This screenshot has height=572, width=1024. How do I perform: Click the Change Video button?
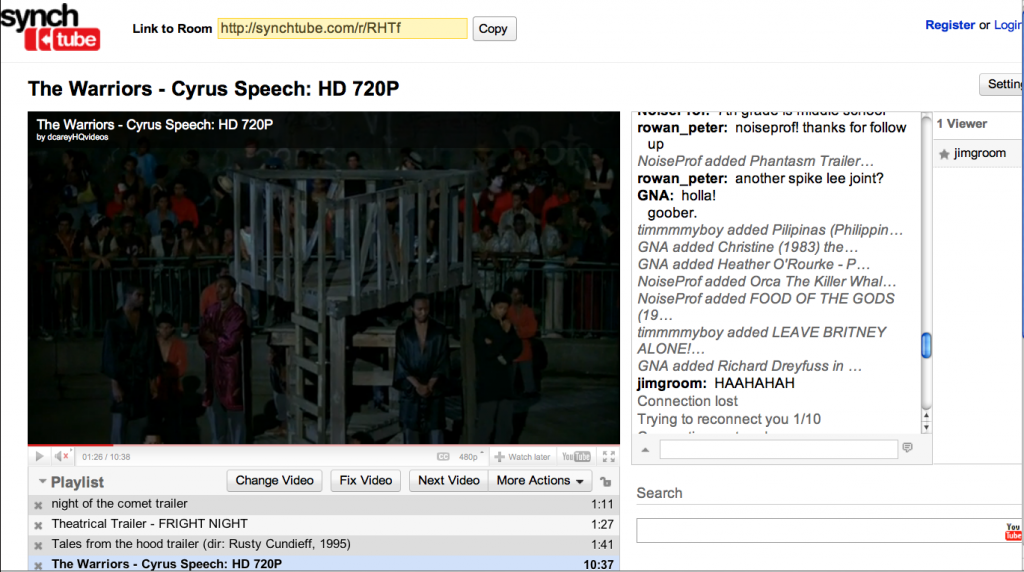274,481
